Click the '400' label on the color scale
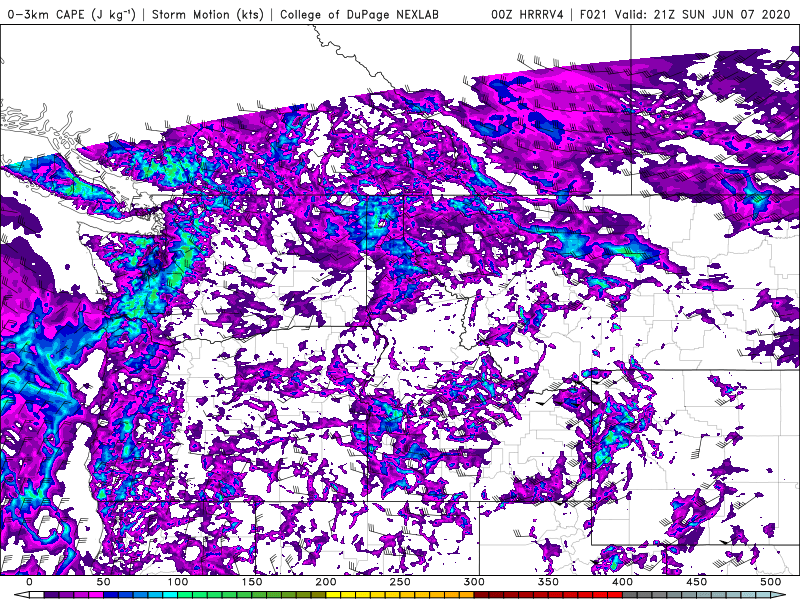Viewport: 800px width, 600px height. tap(622, 582)
